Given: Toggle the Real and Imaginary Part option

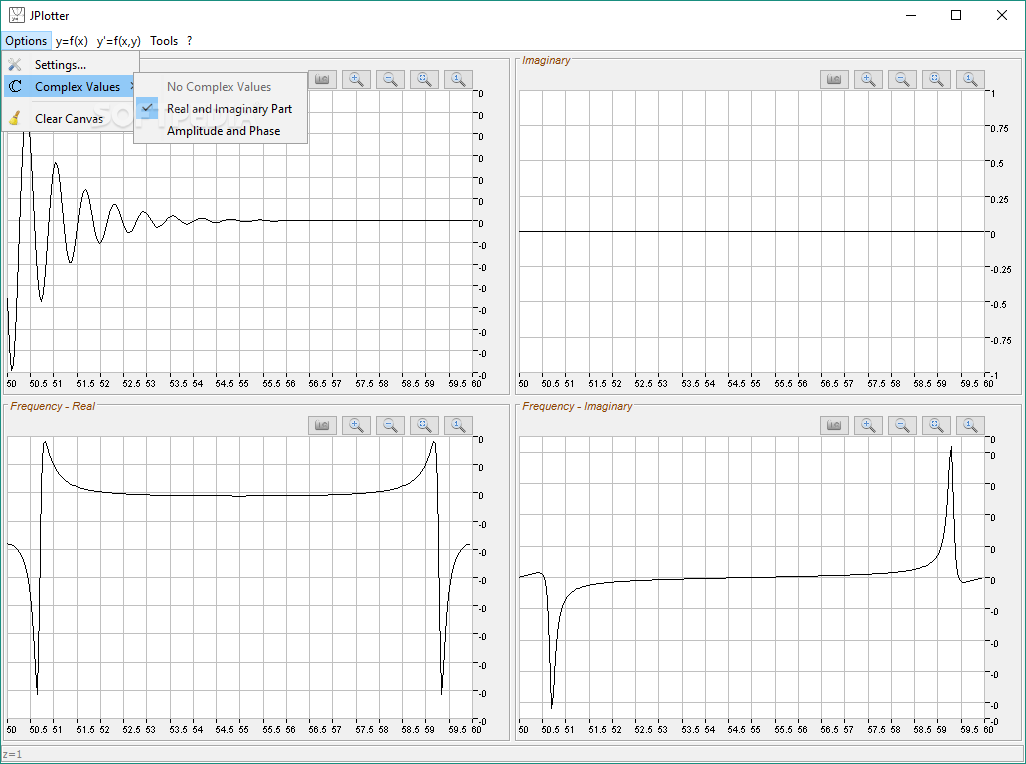Looking at the screenshot, I should pos(221,109).
